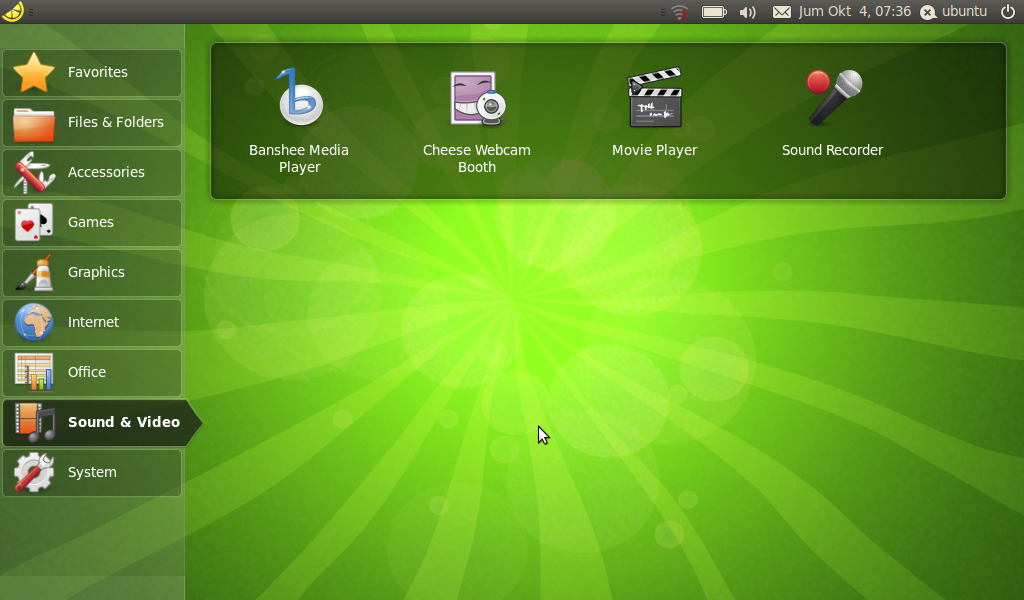Open the wireless network indicator

pos(680,12)
